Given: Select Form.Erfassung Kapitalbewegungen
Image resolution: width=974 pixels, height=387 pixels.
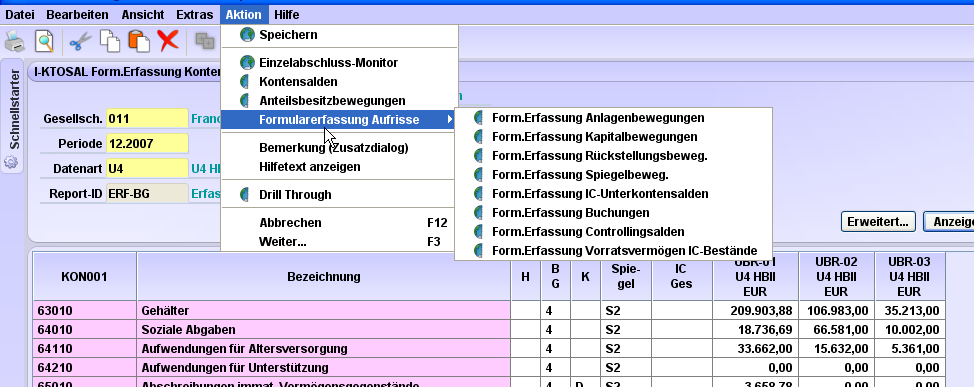Looking at the screenshot, I should (614, 137).
